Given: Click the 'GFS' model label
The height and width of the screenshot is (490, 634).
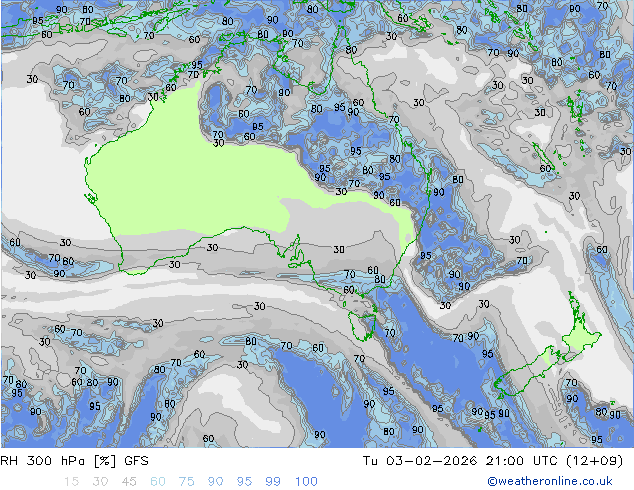Looking at the screenshot, I should click(136, 461).
